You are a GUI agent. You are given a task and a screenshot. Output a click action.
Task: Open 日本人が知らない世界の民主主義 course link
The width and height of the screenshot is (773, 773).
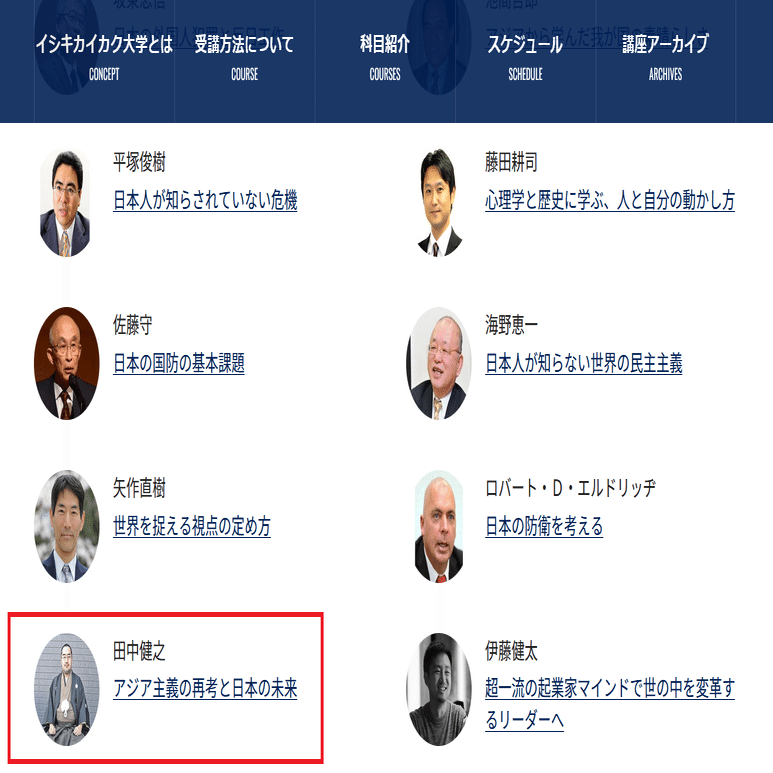click(x=584, y=363)
